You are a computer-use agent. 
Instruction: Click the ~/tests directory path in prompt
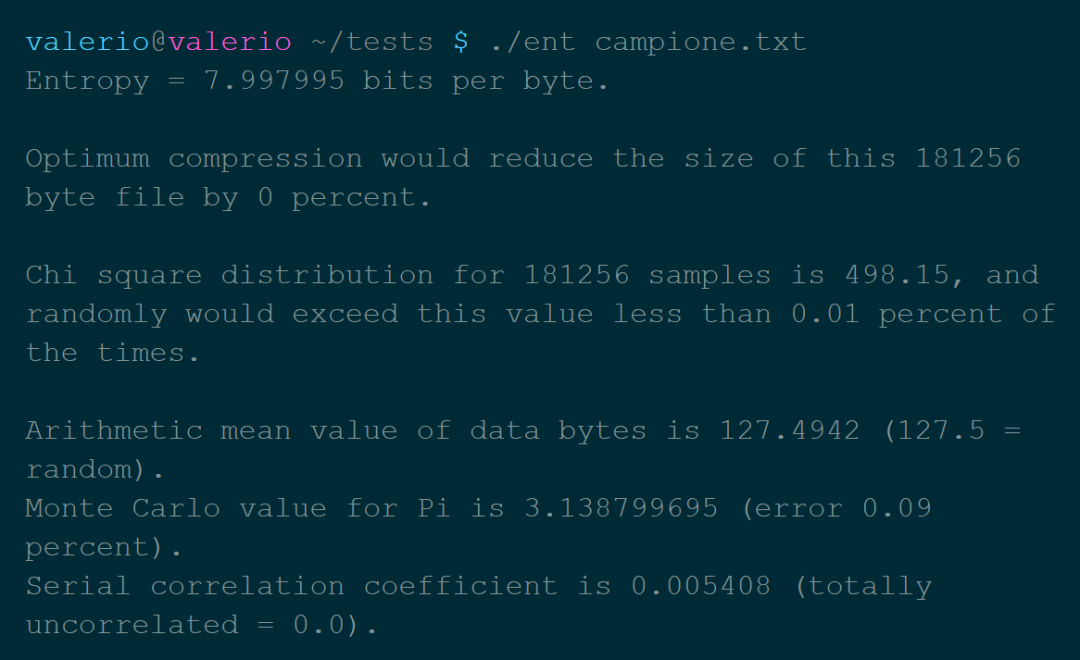click(372, 42)
